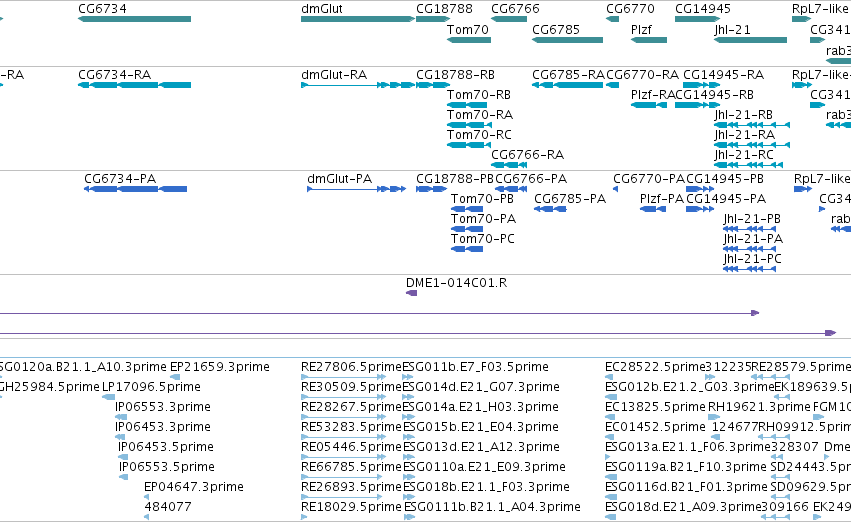851x522 pixels.
Task: Select the Plzf gene label
Action: tap(641, 29)
